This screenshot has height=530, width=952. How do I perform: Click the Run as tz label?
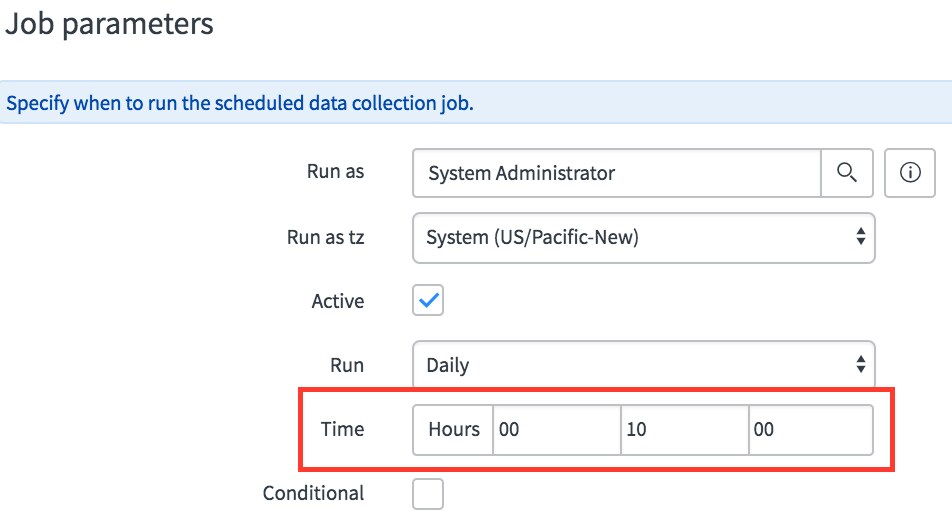point(325,237)
